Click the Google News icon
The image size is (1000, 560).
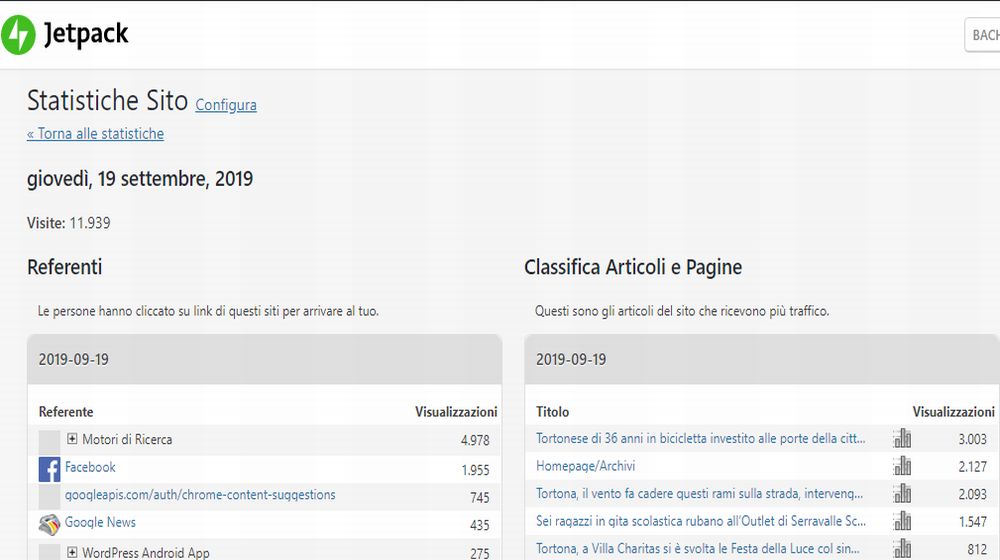click(49, 523)
